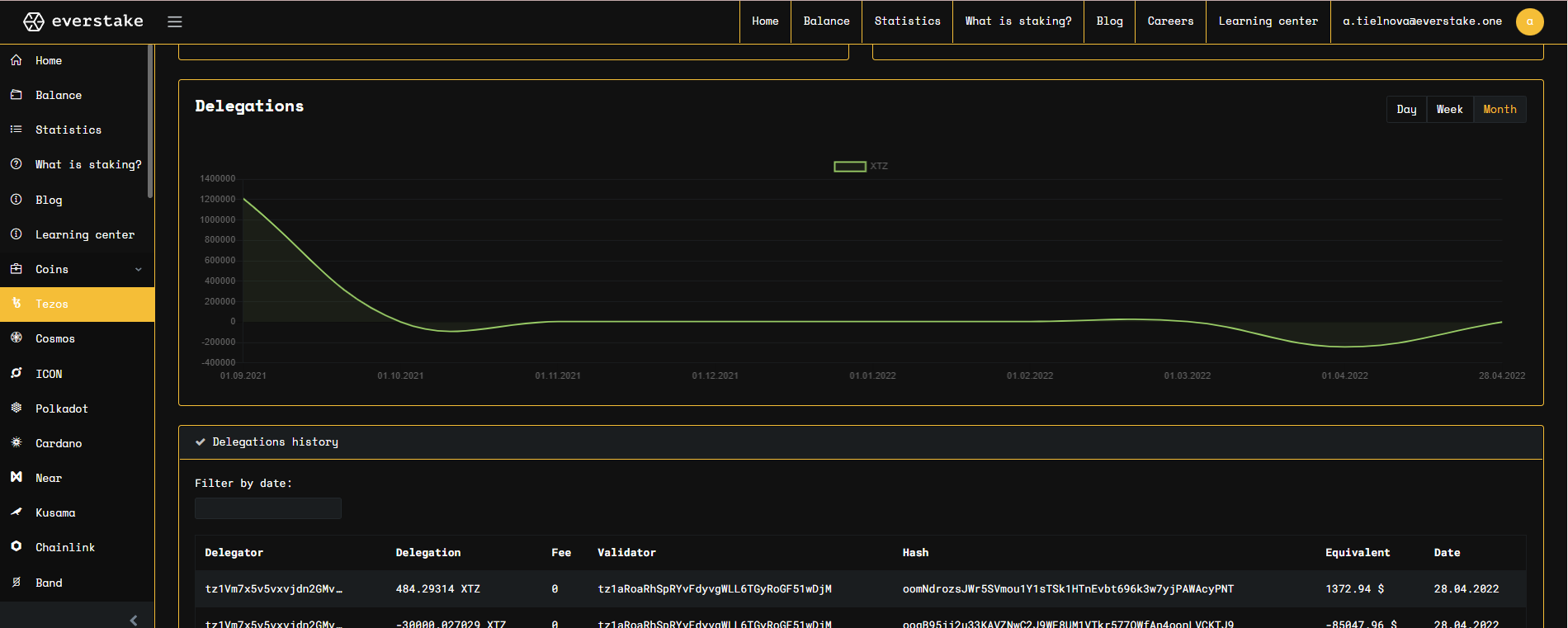Toggle the XTZ legend series
The width and height of the screenshot is (1568, 628).
(861, 167)
